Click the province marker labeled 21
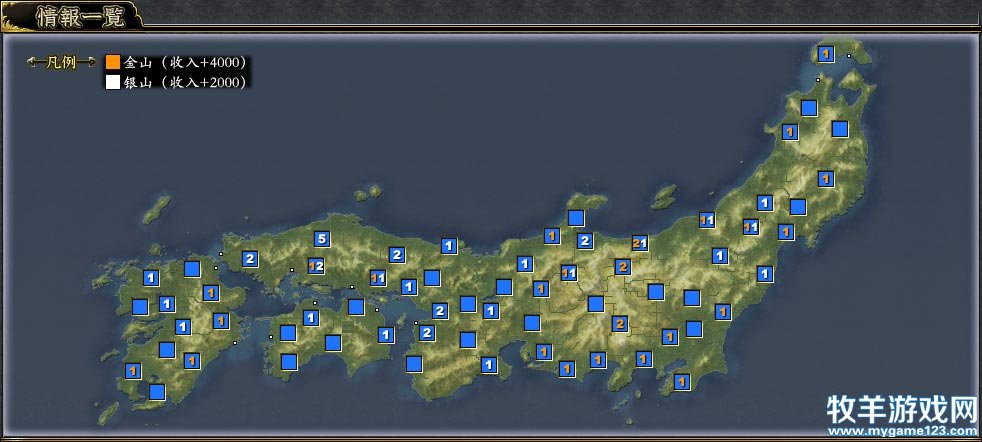Screen dimensions: 982x442 point(640,243)
